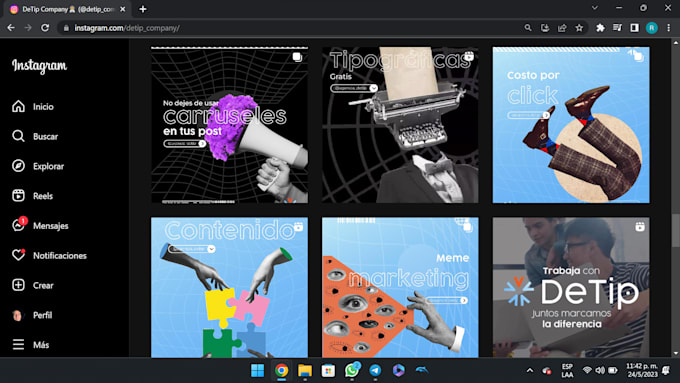Open the Windows Start menu
Image resolution: width=680 pixels, height=383 pixels.
(x=258, y=370)
